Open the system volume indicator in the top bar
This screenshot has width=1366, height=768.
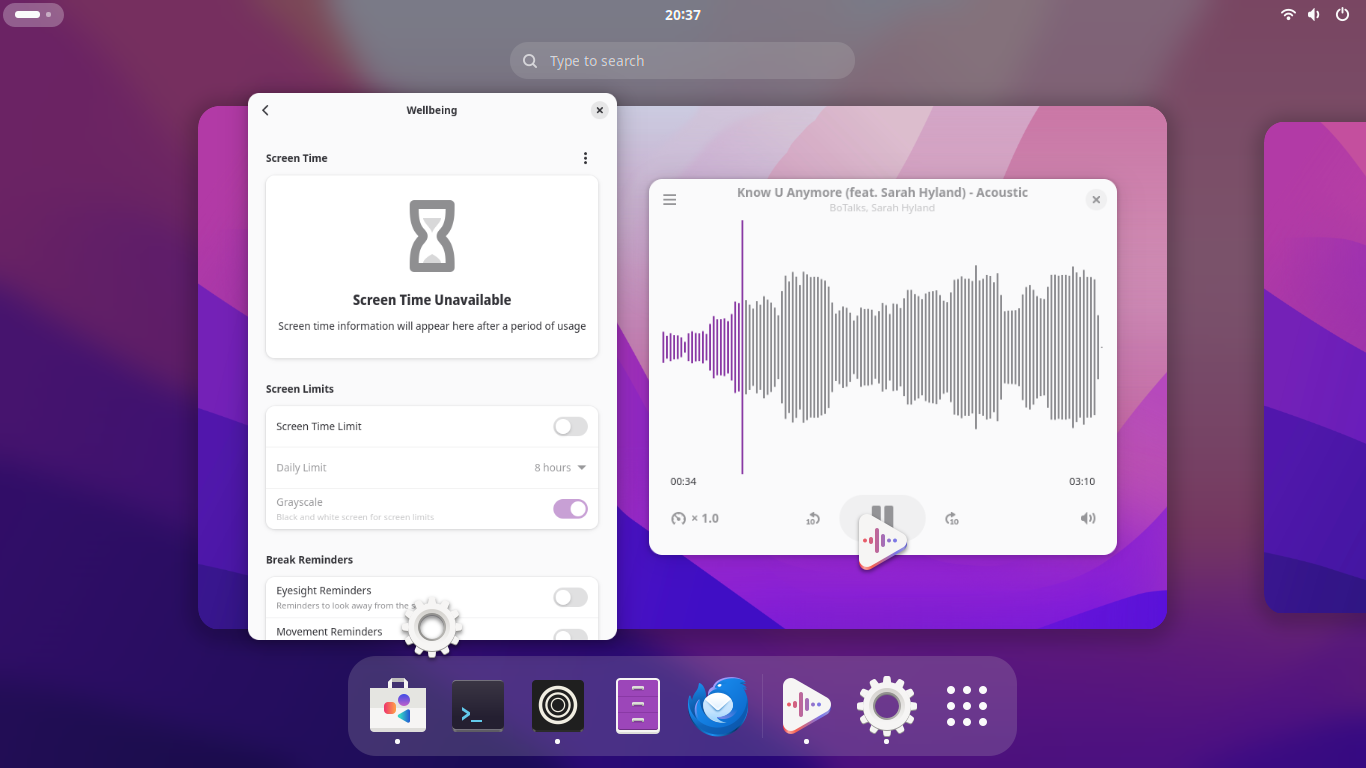(x=1314, y=14)
